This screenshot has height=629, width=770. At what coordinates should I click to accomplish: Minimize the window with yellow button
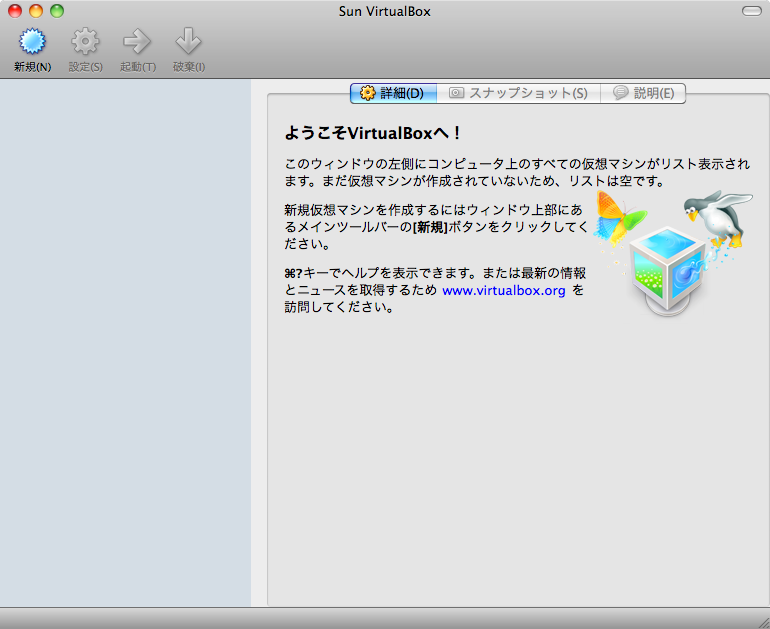click(36, 11)
